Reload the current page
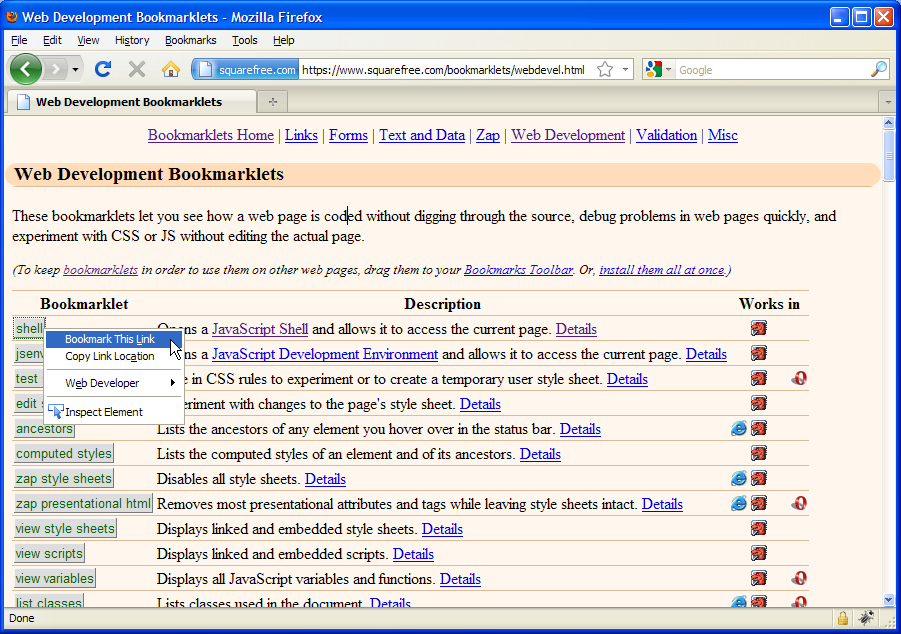This screenshot has width=901, height=634. point(103,69)
